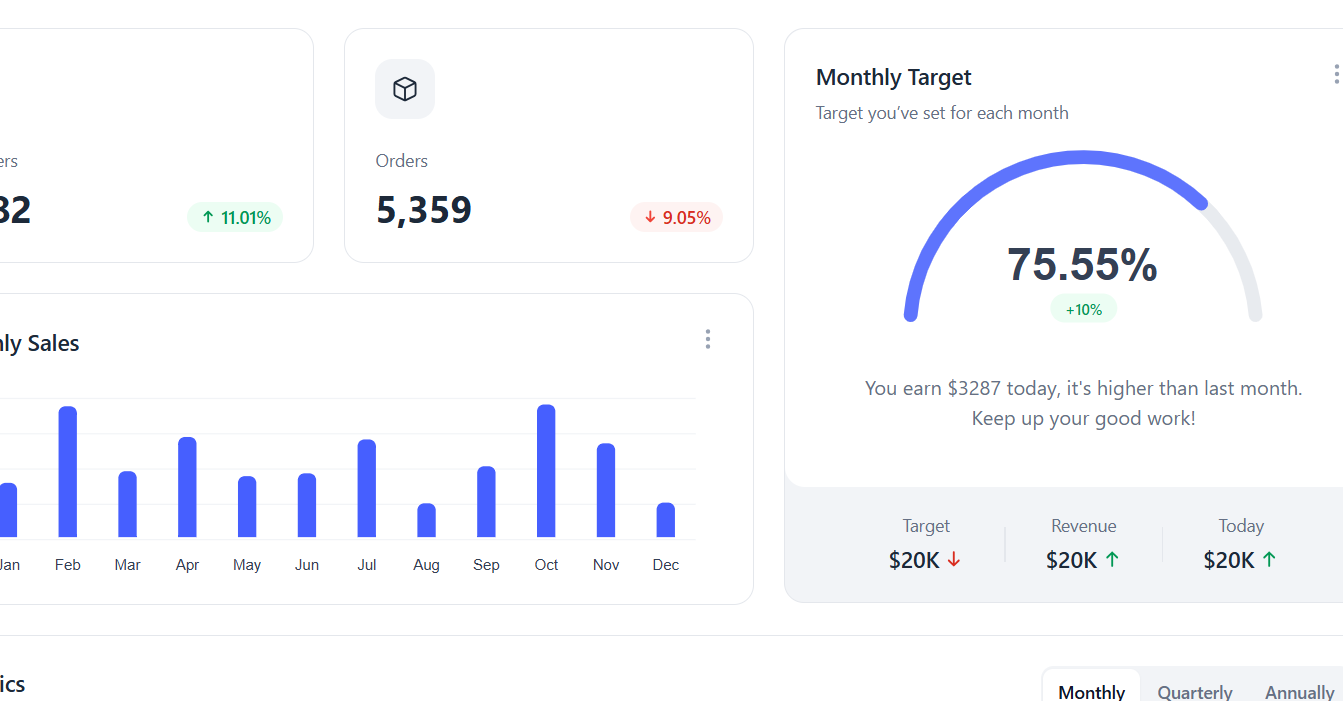This screenshot has height=701, width=1343.
Task: Switch to the Quarterly tab
Action: 1195,692
